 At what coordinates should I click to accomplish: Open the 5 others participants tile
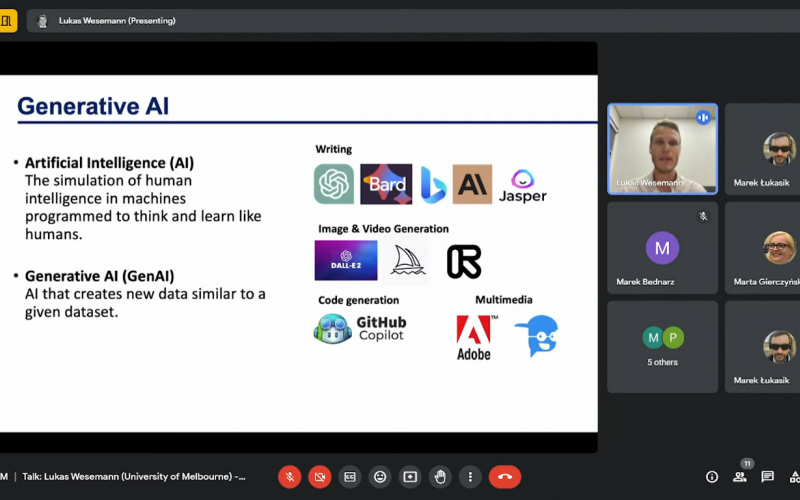662,347
